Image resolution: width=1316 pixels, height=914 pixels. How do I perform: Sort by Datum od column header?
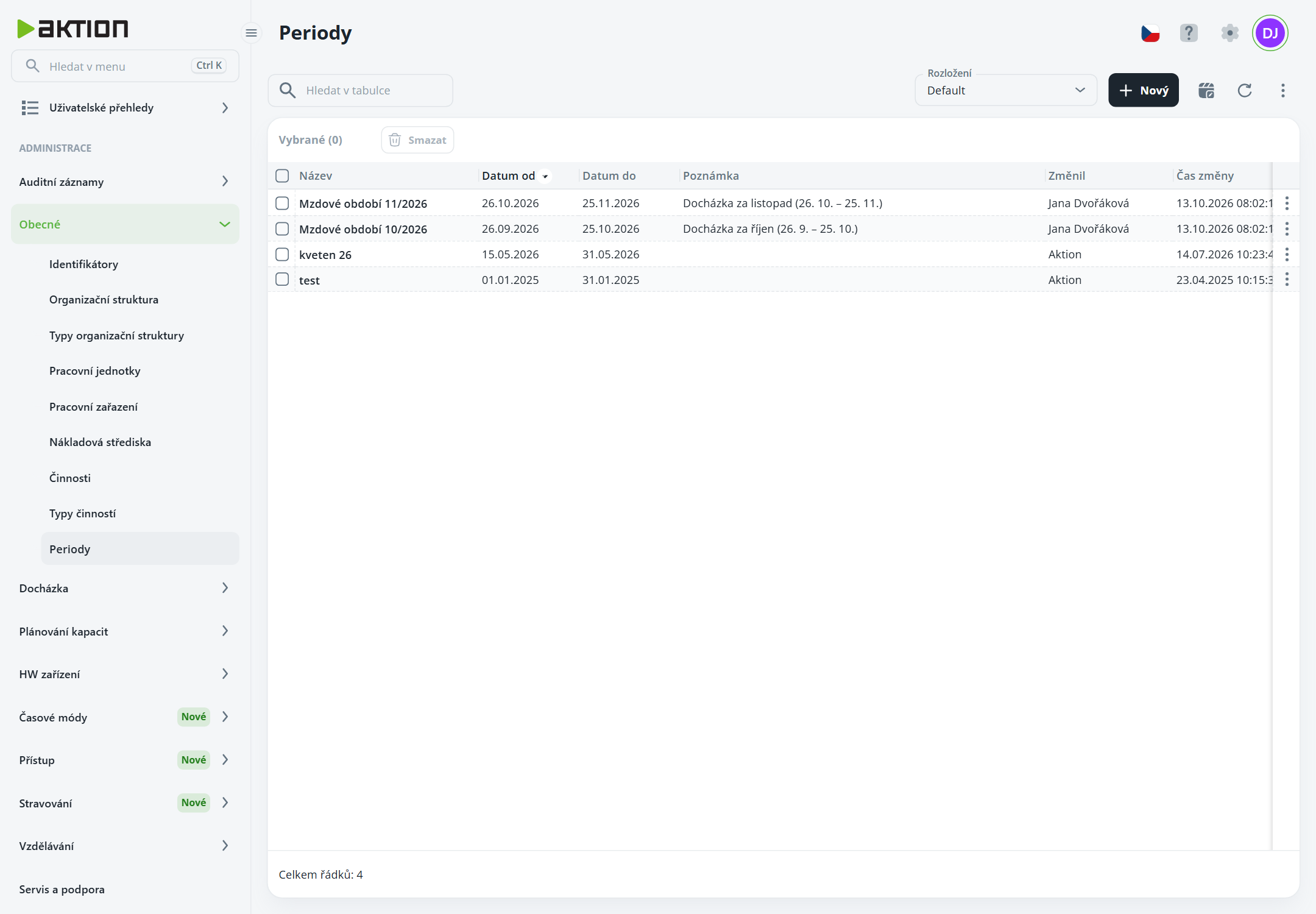coord(509,175)
